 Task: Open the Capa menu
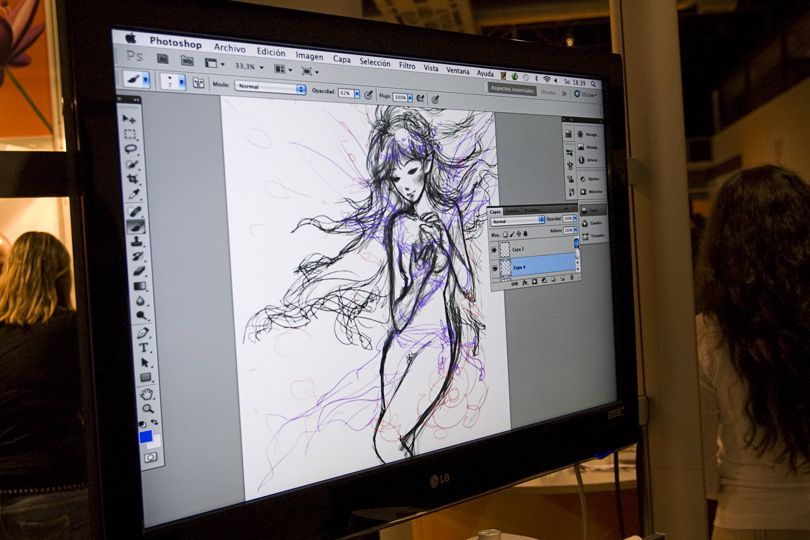pyautogui.click(x=341, y=59)
